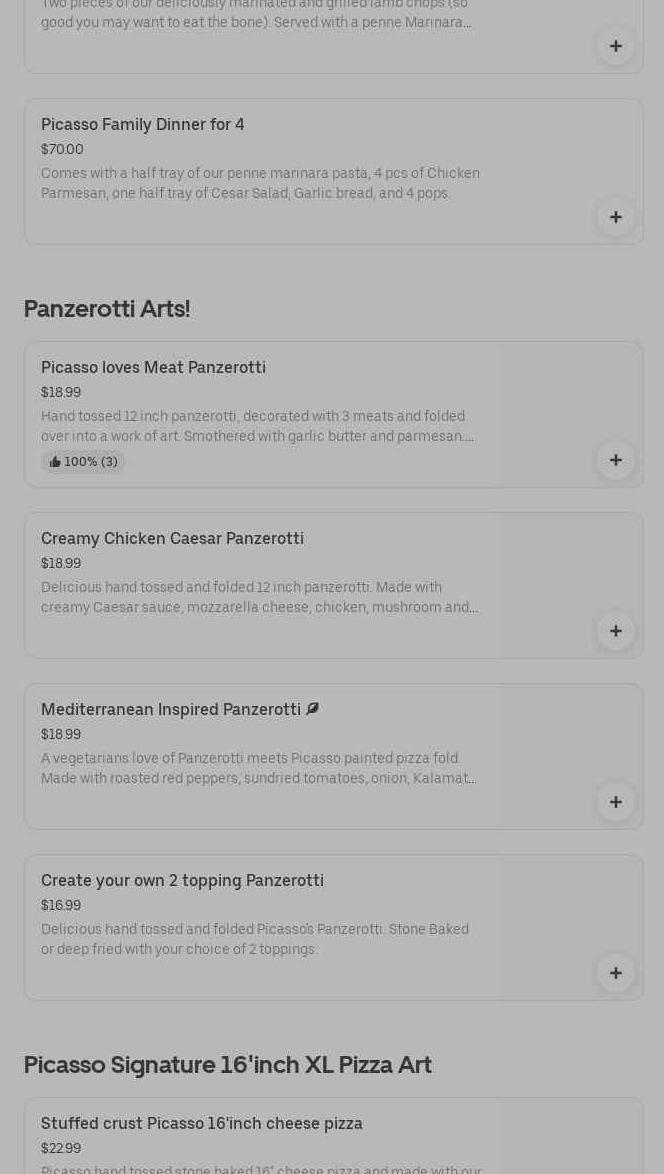This screenshot has width=664, height=1174.
Task: Click the Picasso loves Meat Panzerotti description text
Action: (x=257, y=426)
